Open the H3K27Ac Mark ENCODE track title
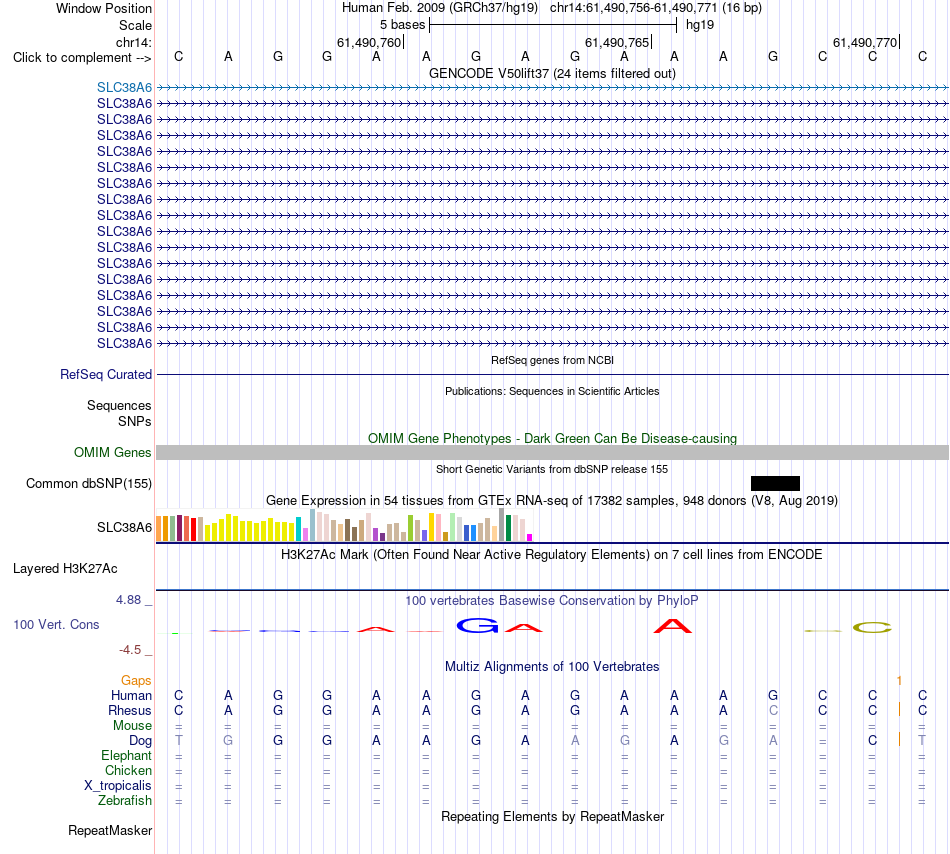 click(x=552, y=554)
